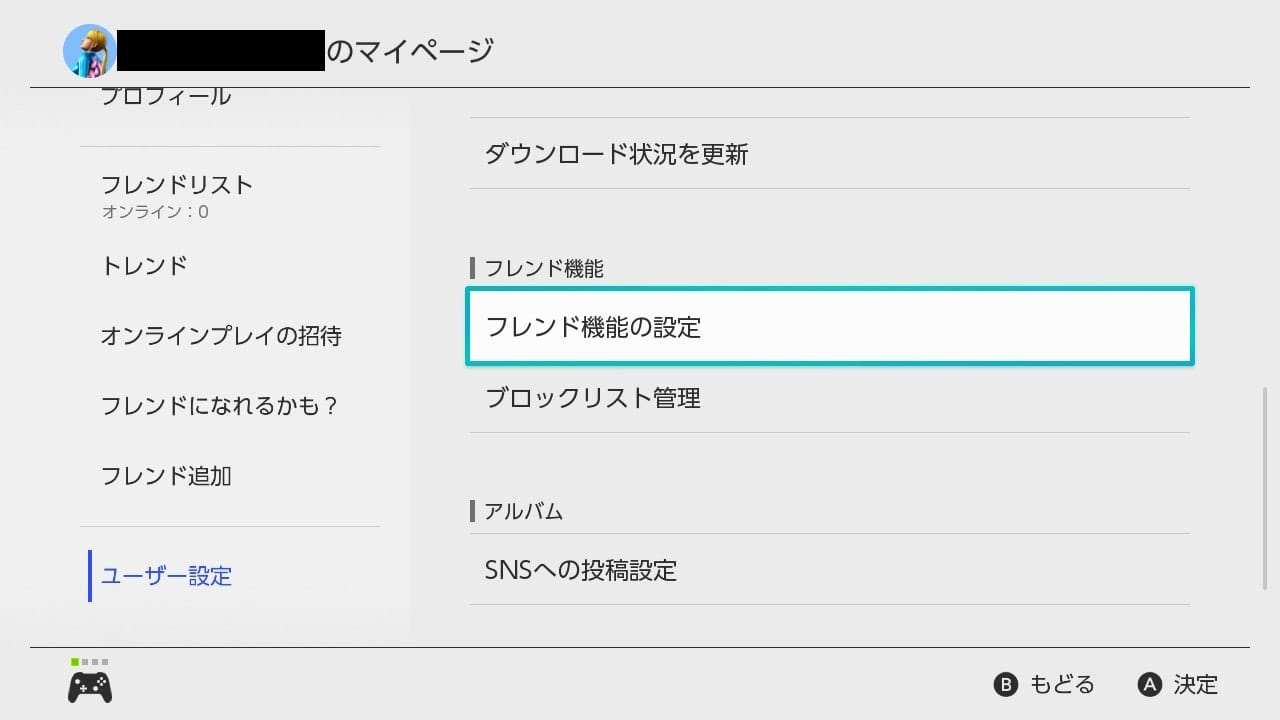
Task: Select フレンドになれるかも？
Action: (222, 405)
